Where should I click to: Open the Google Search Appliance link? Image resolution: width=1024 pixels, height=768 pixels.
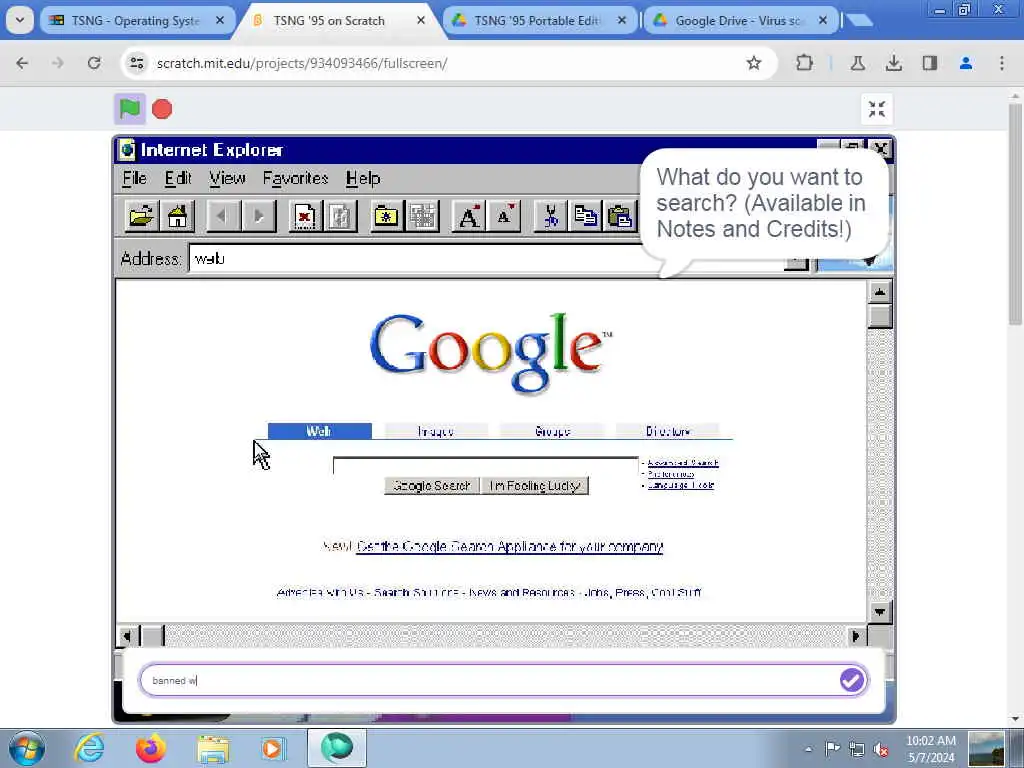point(510,547)
